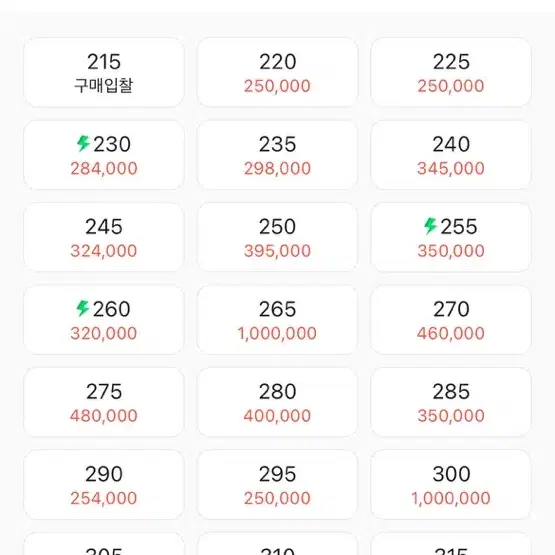Image resolution: width=555 pixels, height=555 pixels.
Task: Select size 300 priced 1,000,000
Action: pos(451,485)
